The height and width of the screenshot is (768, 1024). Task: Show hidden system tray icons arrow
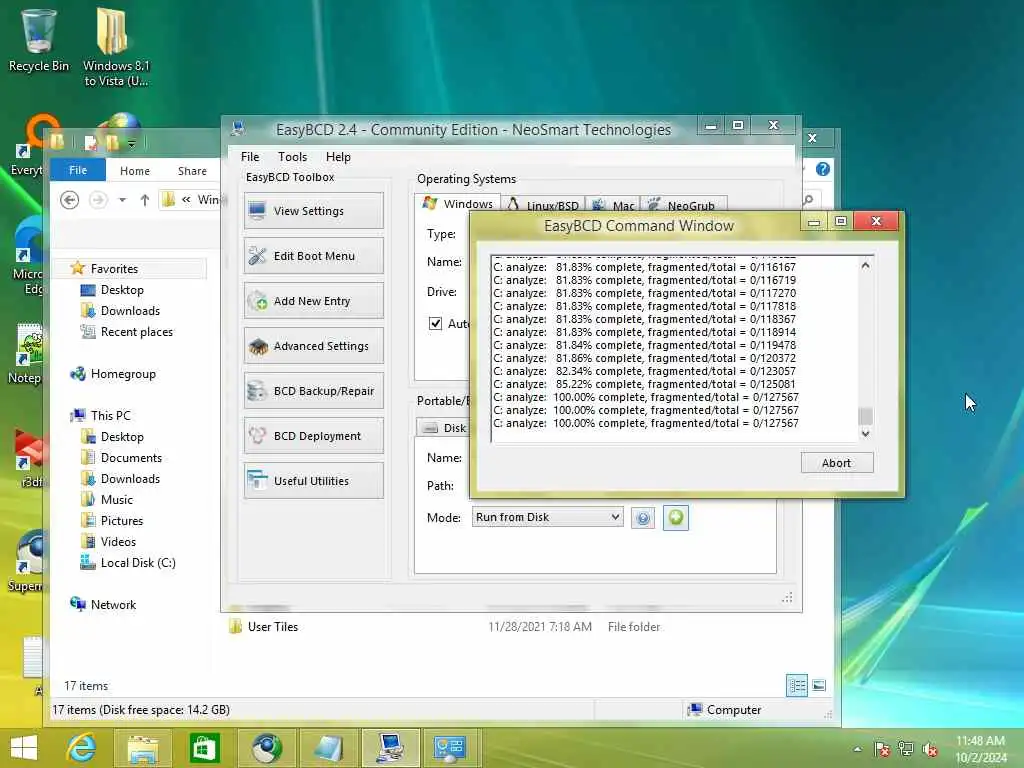[x=857, y=750]
